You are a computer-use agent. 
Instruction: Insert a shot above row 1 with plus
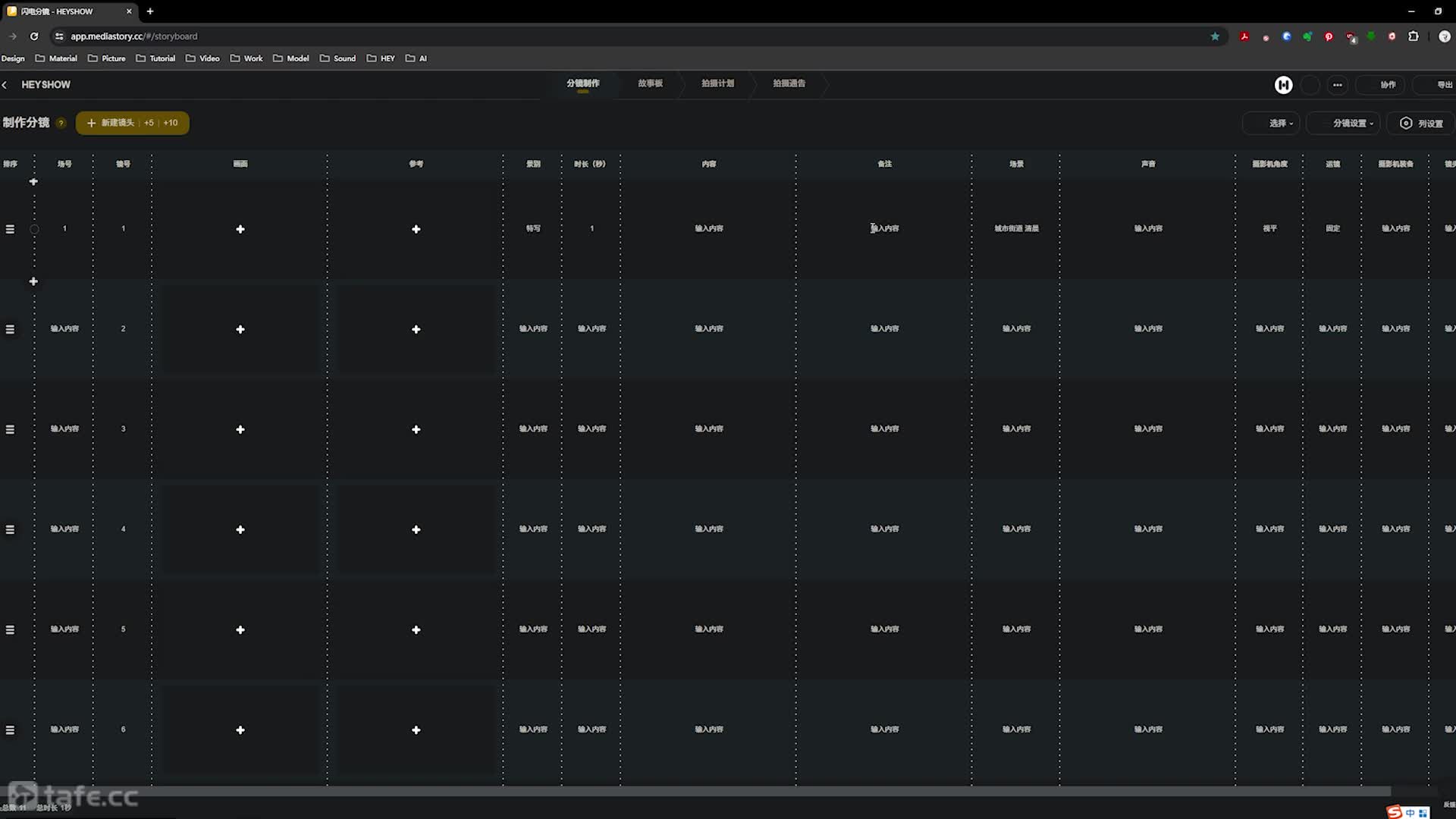click(33, 182)
